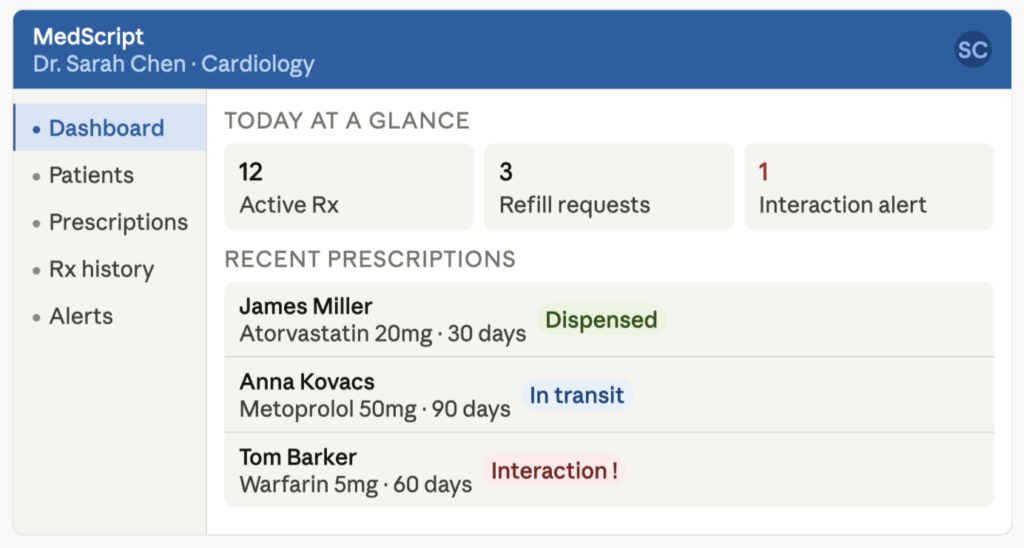Go to Patients in the sidebar
Image resolution: width=1024 pixels, height=548 pixels.
click(91, 175)
